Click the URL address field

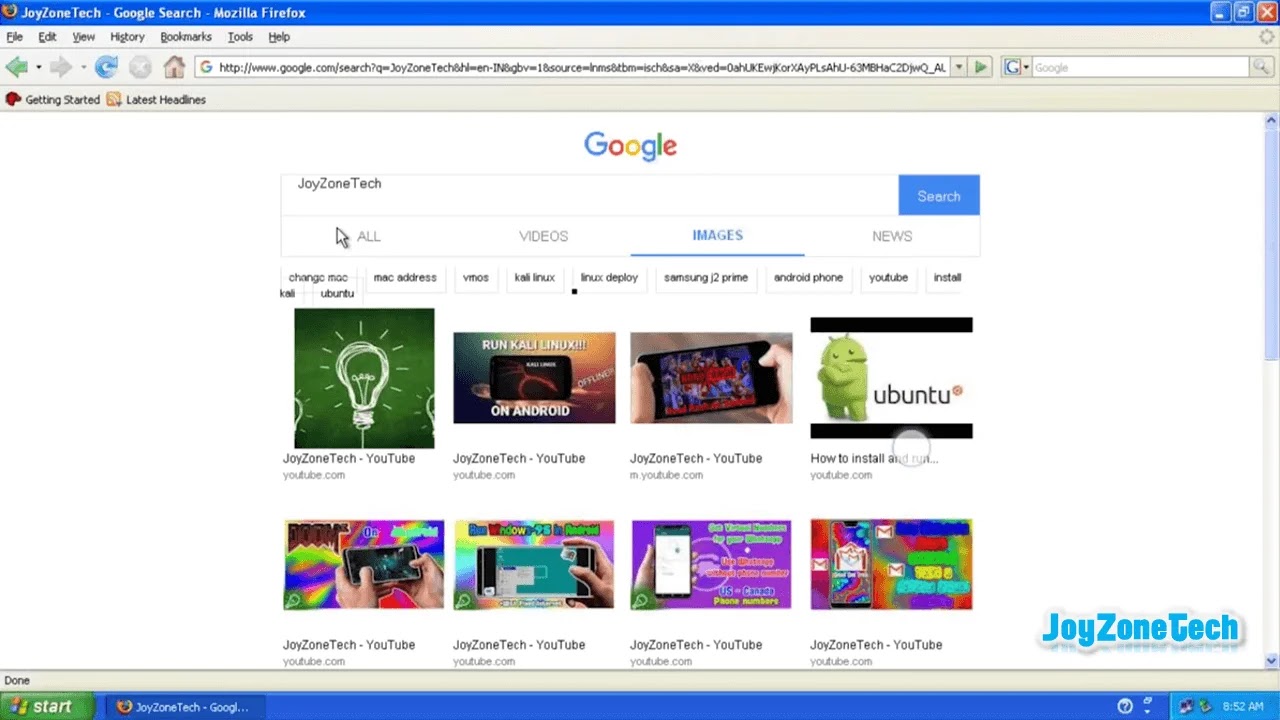click(582, 67)
